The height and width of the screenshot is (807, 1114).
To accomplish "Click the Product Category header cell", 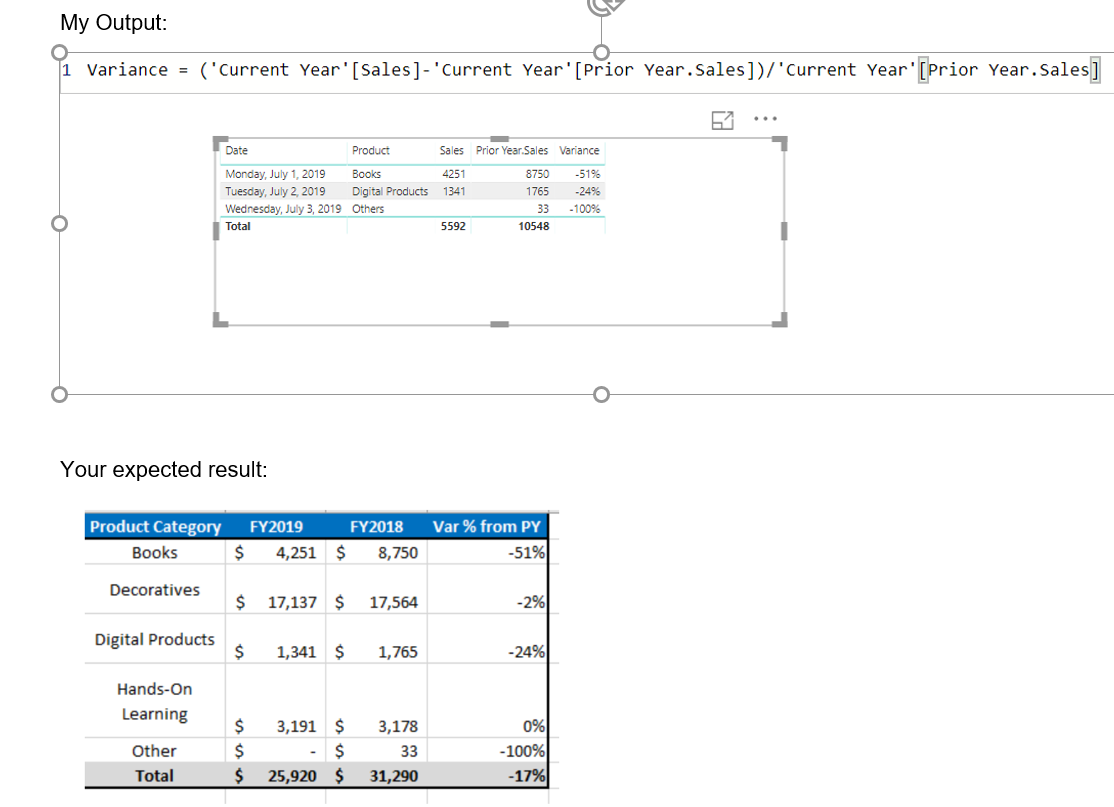I will (155, 526).
